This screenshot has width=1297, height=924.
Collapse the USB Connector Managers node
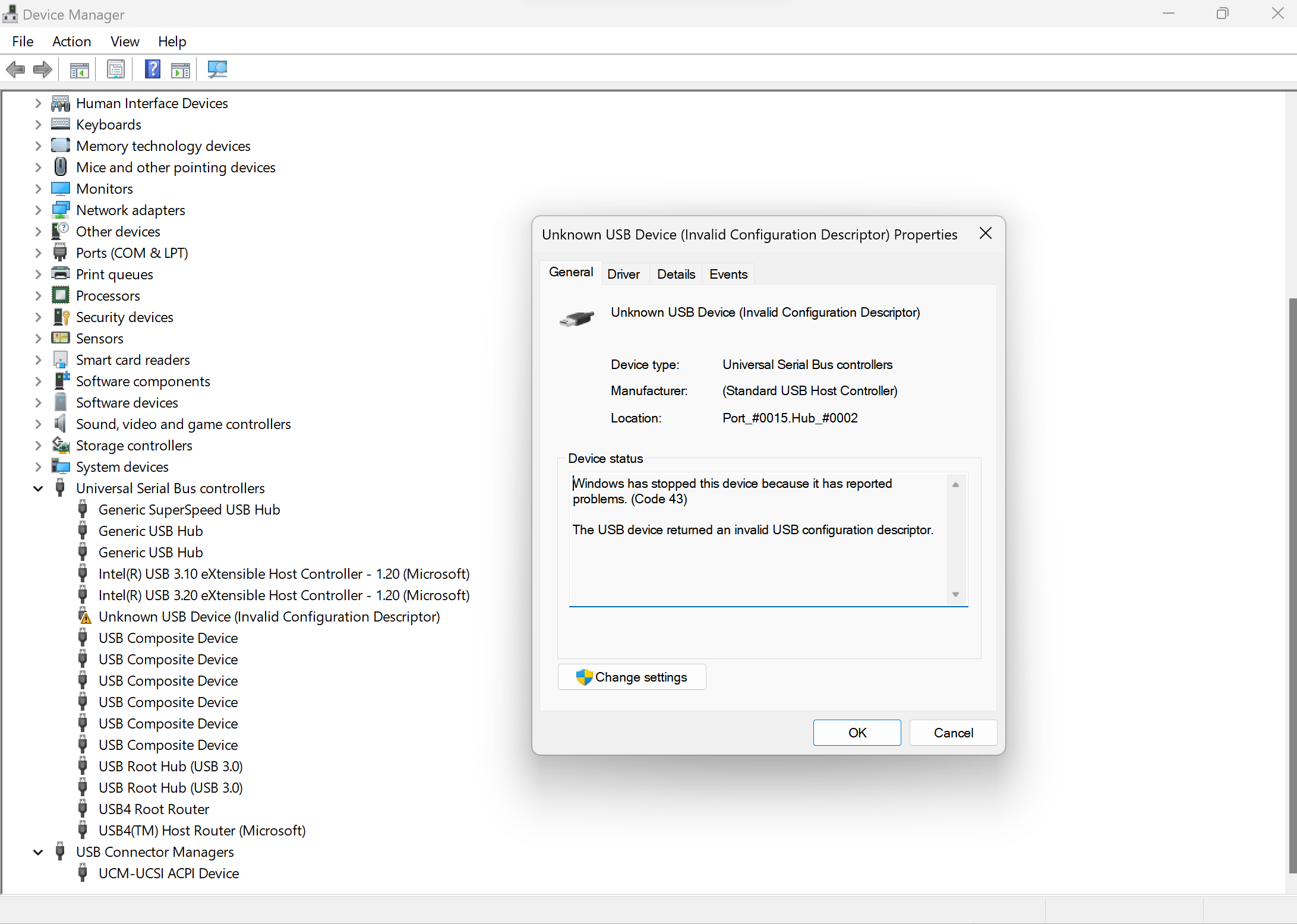(x=38, y=852)
